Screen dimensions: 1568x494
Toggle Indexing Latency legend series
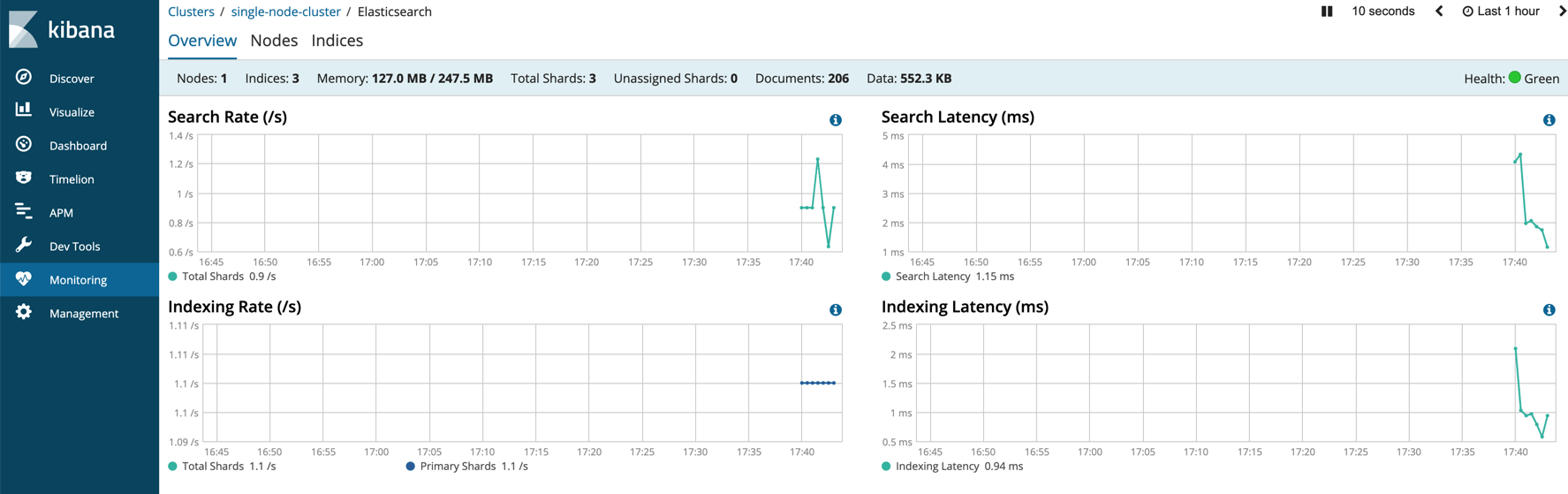pos(952,467)
